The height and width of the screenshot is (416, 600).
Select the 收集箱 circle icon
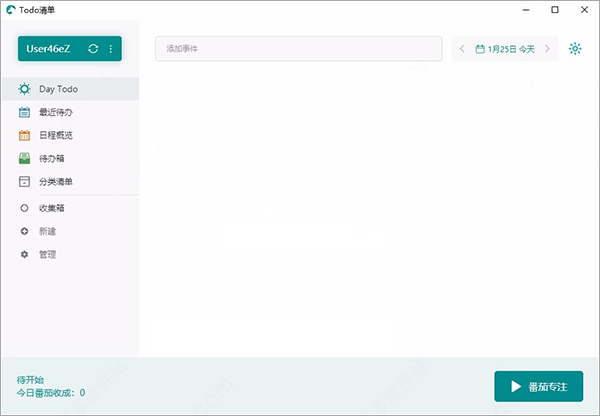coord(24,208)
